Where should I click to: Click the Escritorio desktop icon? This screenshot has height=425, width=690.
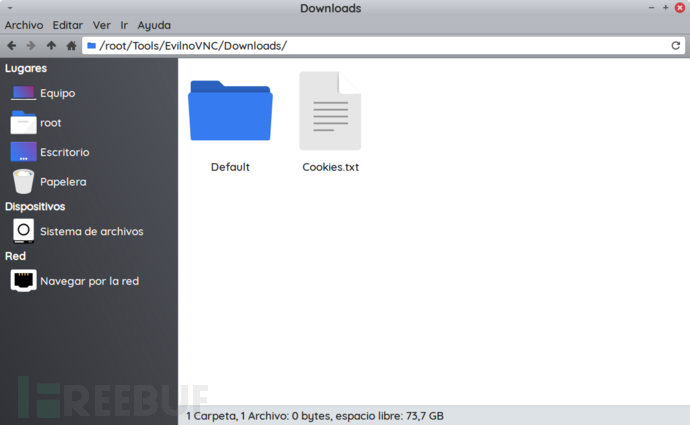(23, 152)
